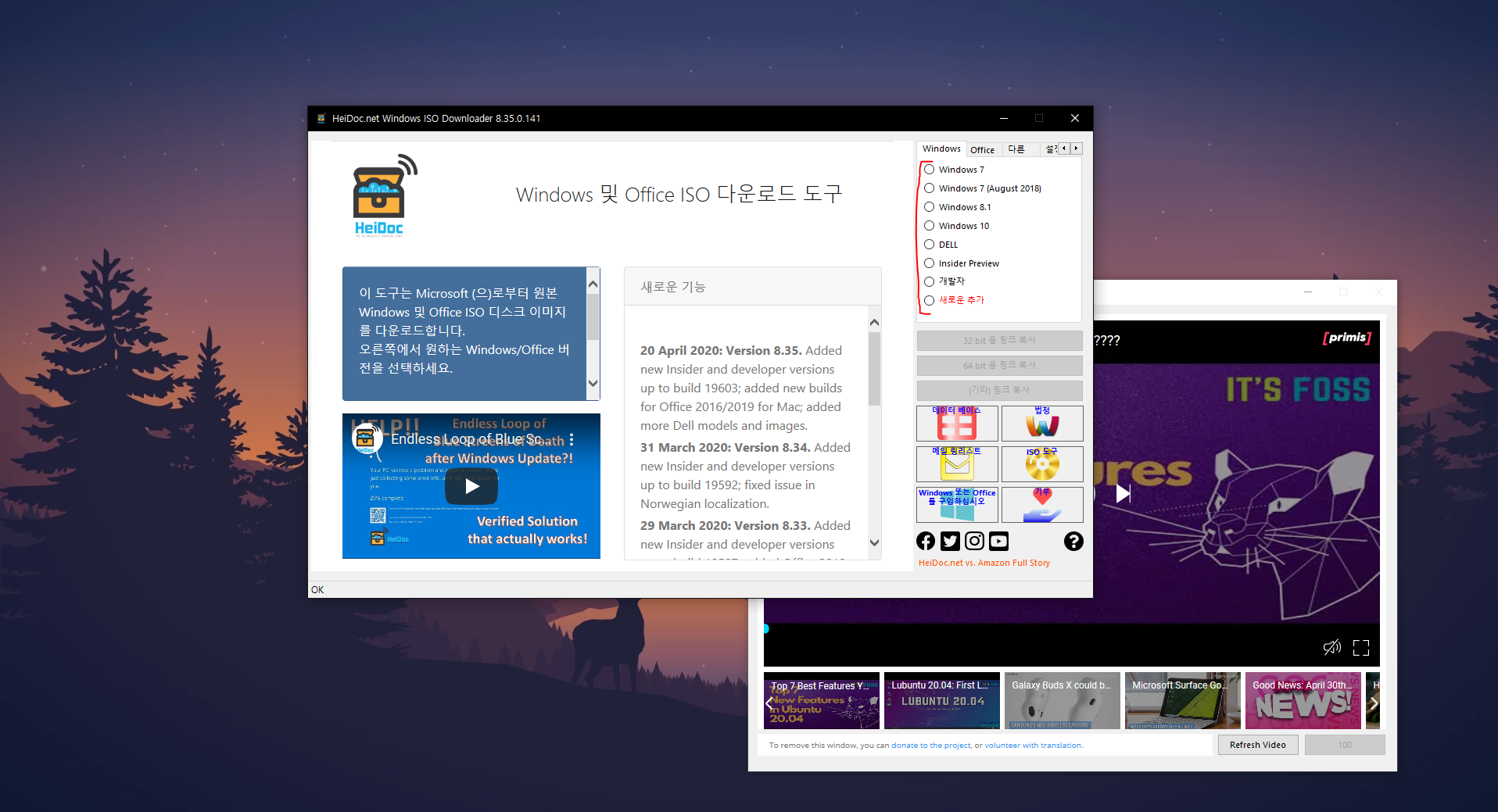
Task: Open Microsoft Surface Go video thumbnail
Action: [1183, 701]
